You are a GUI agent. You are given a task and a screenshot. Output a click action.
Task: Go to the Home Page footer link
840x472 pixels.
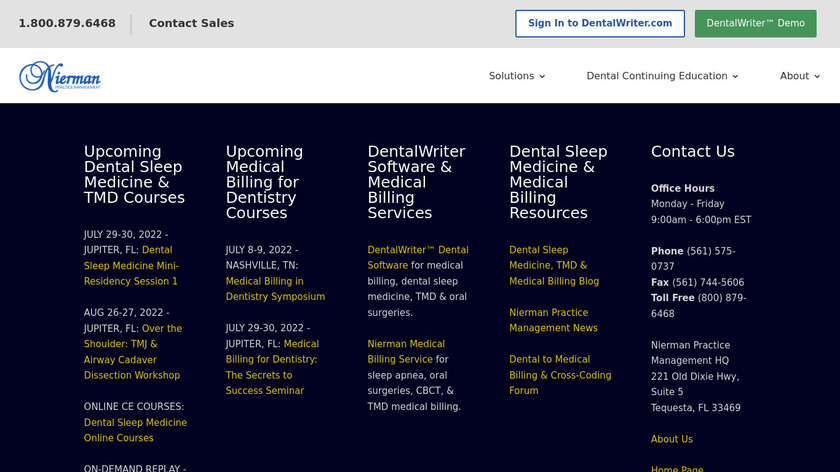pyautogui.click(x=677, y=468)
